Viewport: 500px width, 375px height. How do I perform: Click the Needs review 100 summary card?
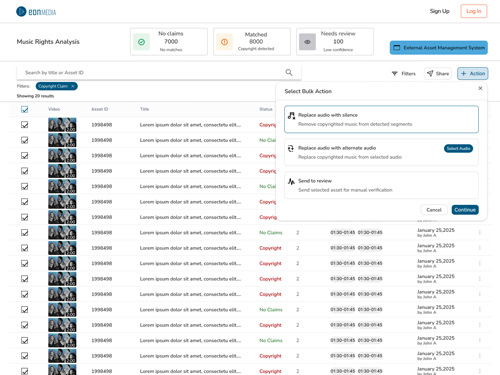click(335, 42)
